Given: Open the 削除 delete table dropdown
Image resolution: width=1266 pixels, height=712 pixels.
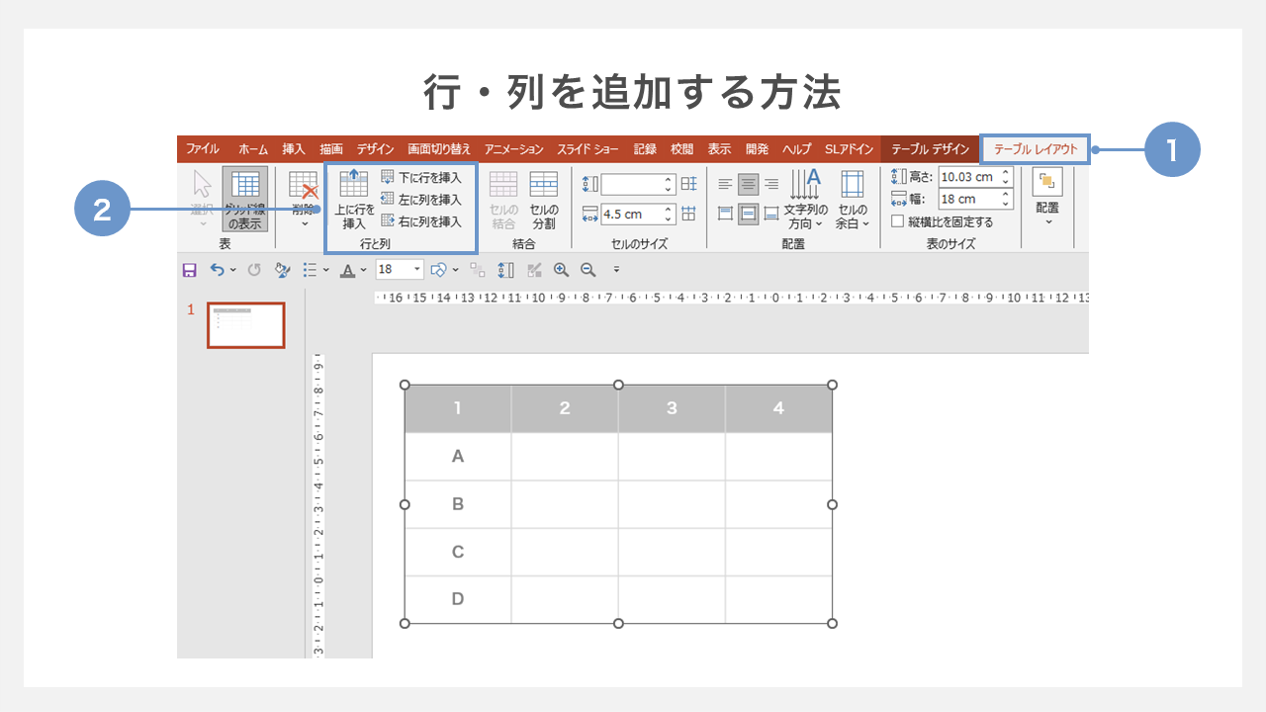Looking at the screenshot, I should click(x=303, y=199).
